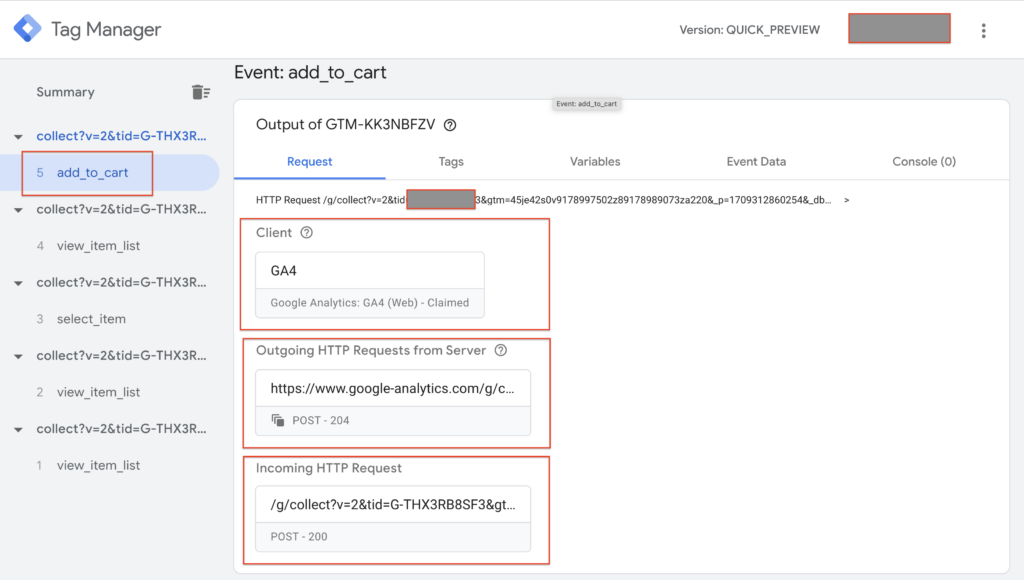
Task: Go to the Event Data tab
Action: pos(756,161)
